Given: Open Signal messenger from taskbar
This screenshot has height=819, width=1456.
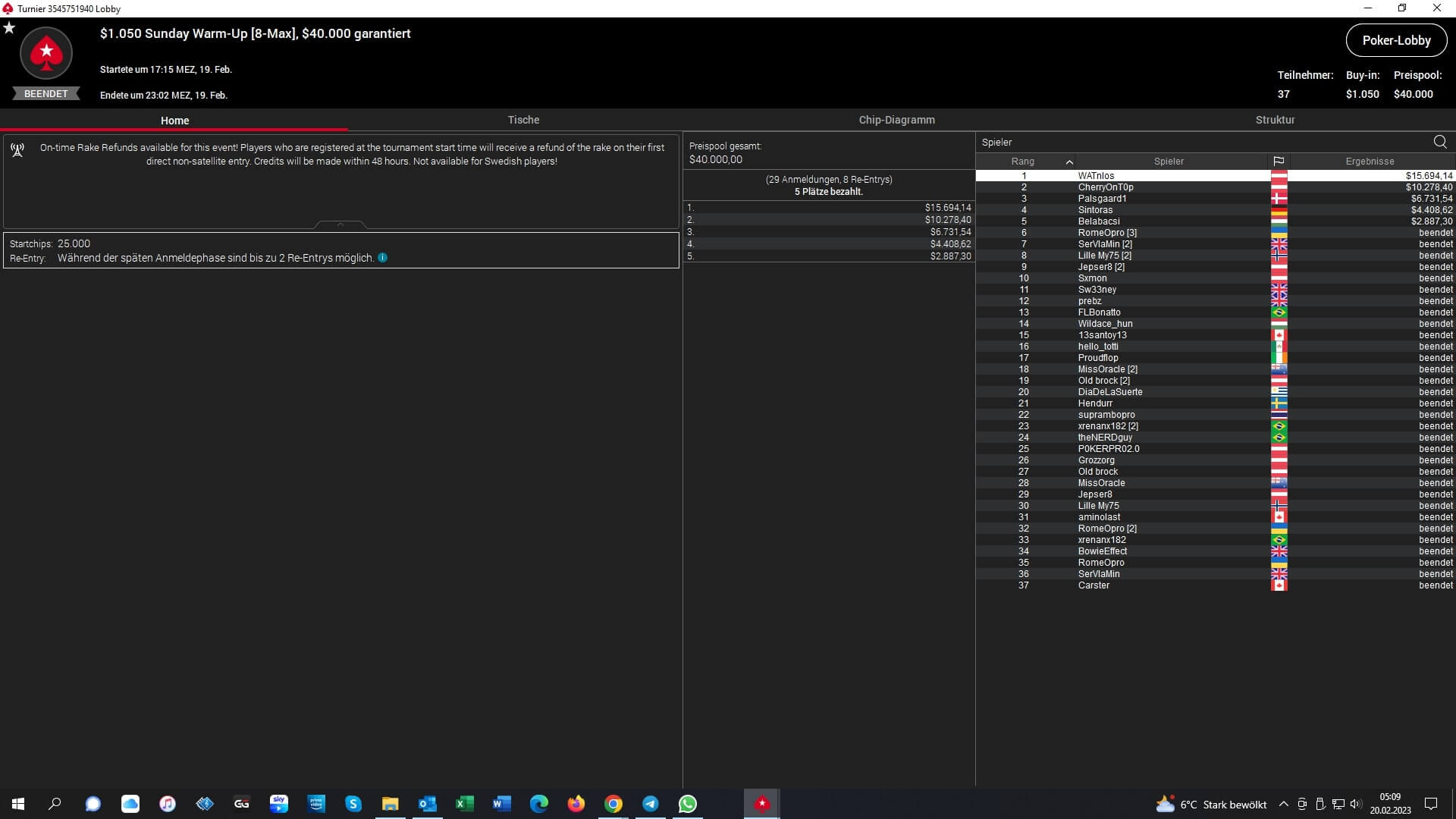Looking at the screenshot, I should coord(93,804).
